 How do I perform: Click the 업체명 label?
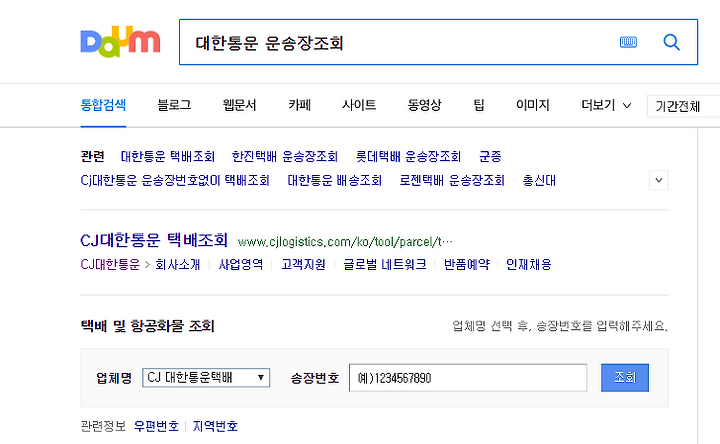[x=114, y=378]
